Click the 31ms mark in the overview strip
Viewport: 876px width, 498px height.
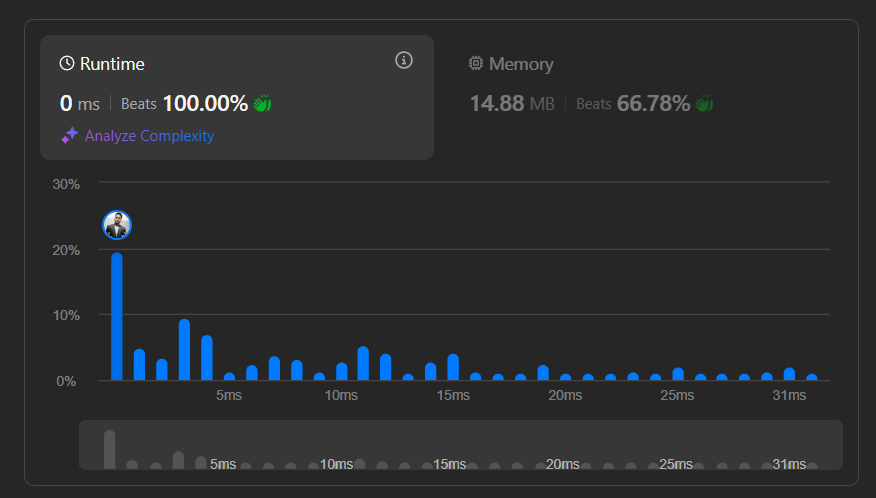[789, 464]
